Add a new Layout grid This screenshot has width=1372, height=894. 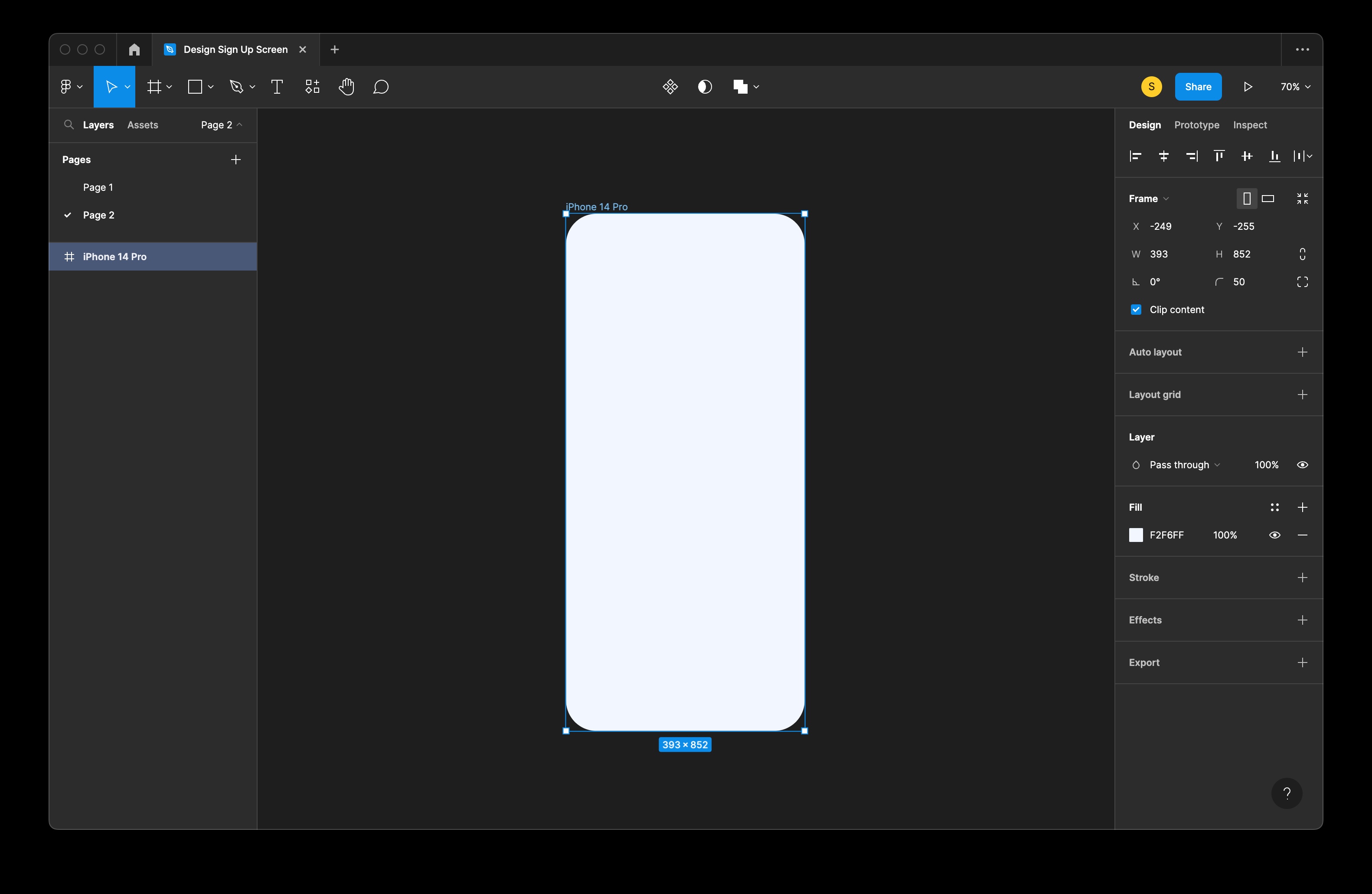point(1302,394)
